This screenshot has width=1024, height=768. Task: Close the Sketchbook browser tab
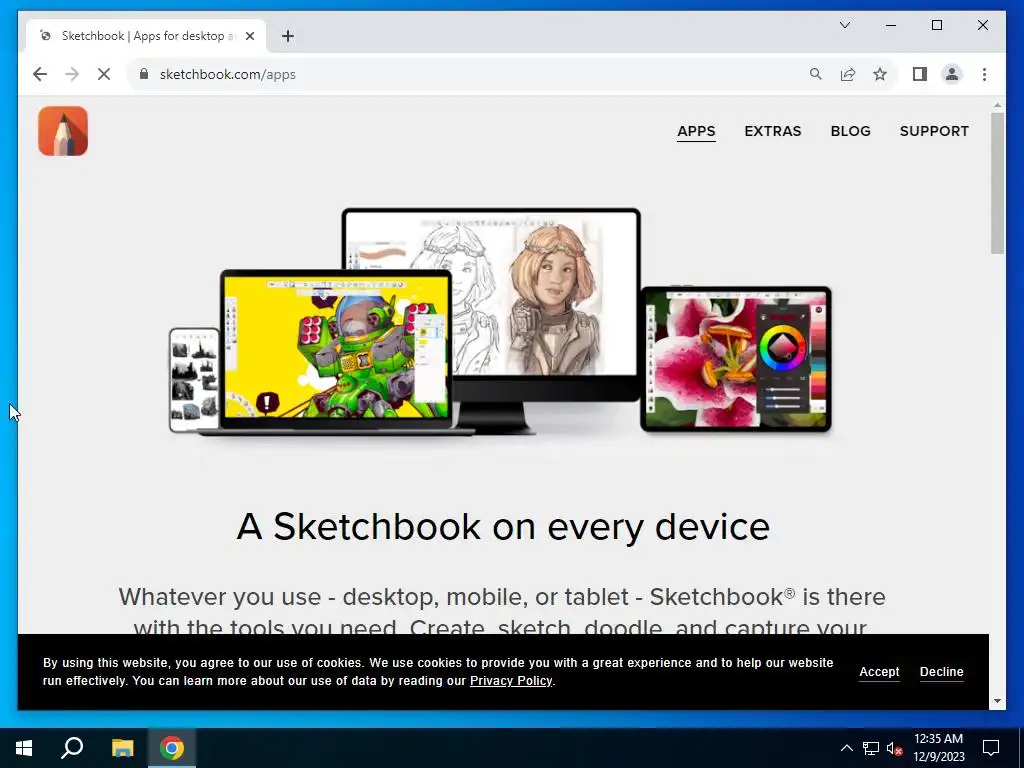[249, 36]
